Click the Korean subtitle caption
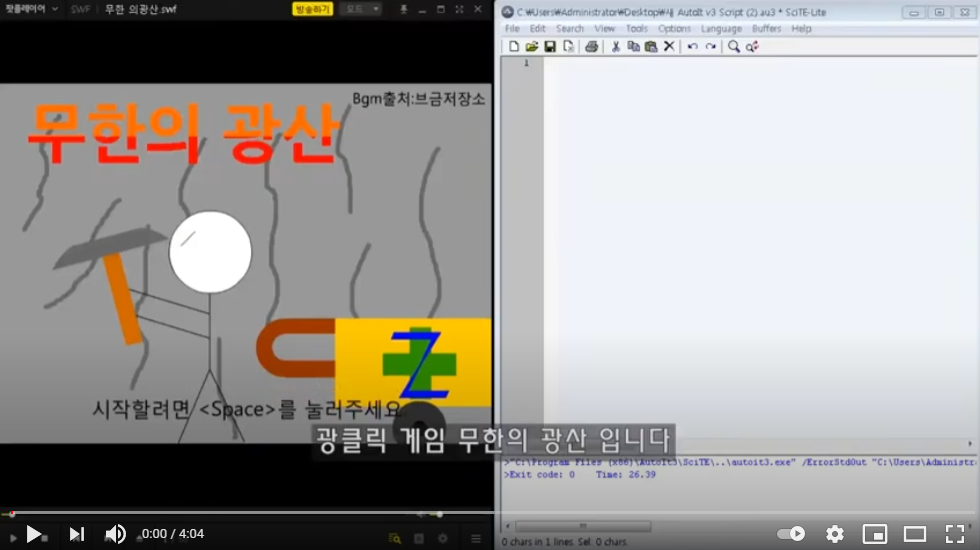This screenshot has height=550, width=980. coord(493,441)
